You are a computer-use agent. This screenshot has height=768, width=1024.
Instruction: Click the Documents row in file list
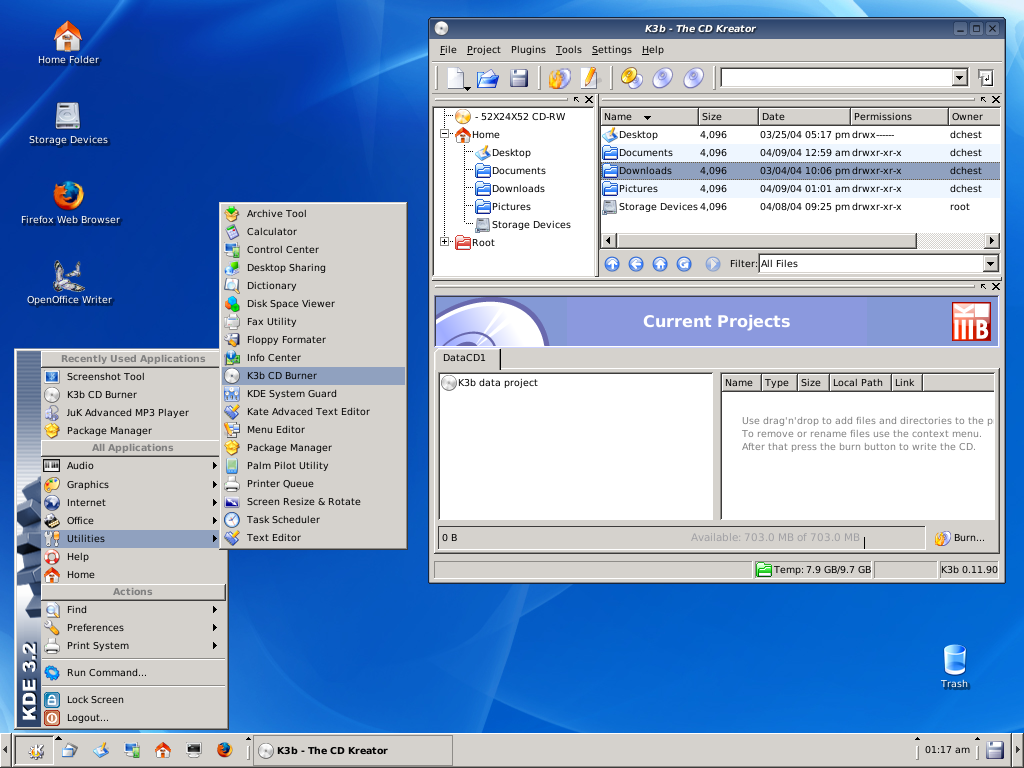800,153
